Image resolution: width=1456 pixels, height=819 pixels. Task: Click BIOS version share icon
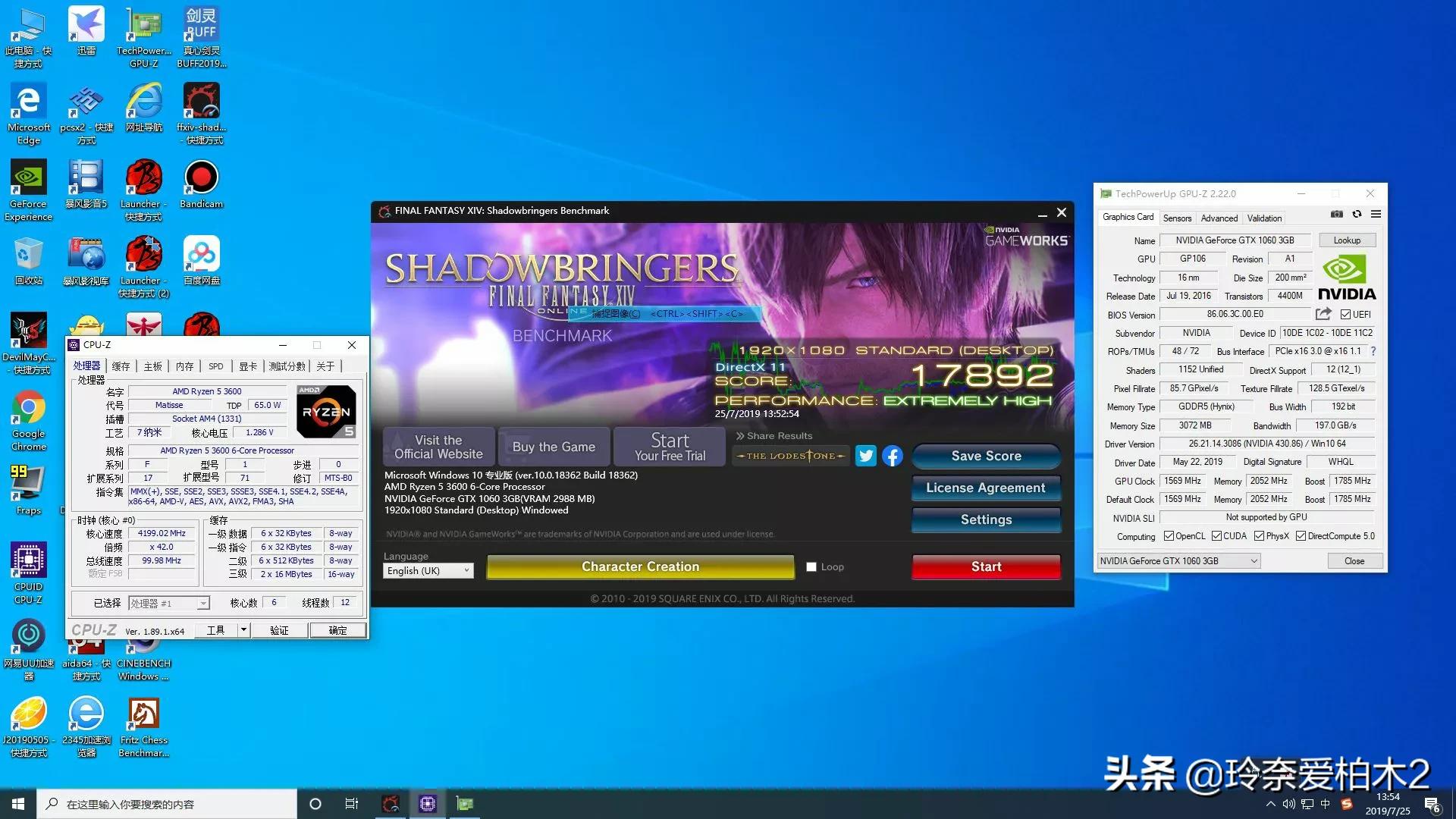(1323, 314)
